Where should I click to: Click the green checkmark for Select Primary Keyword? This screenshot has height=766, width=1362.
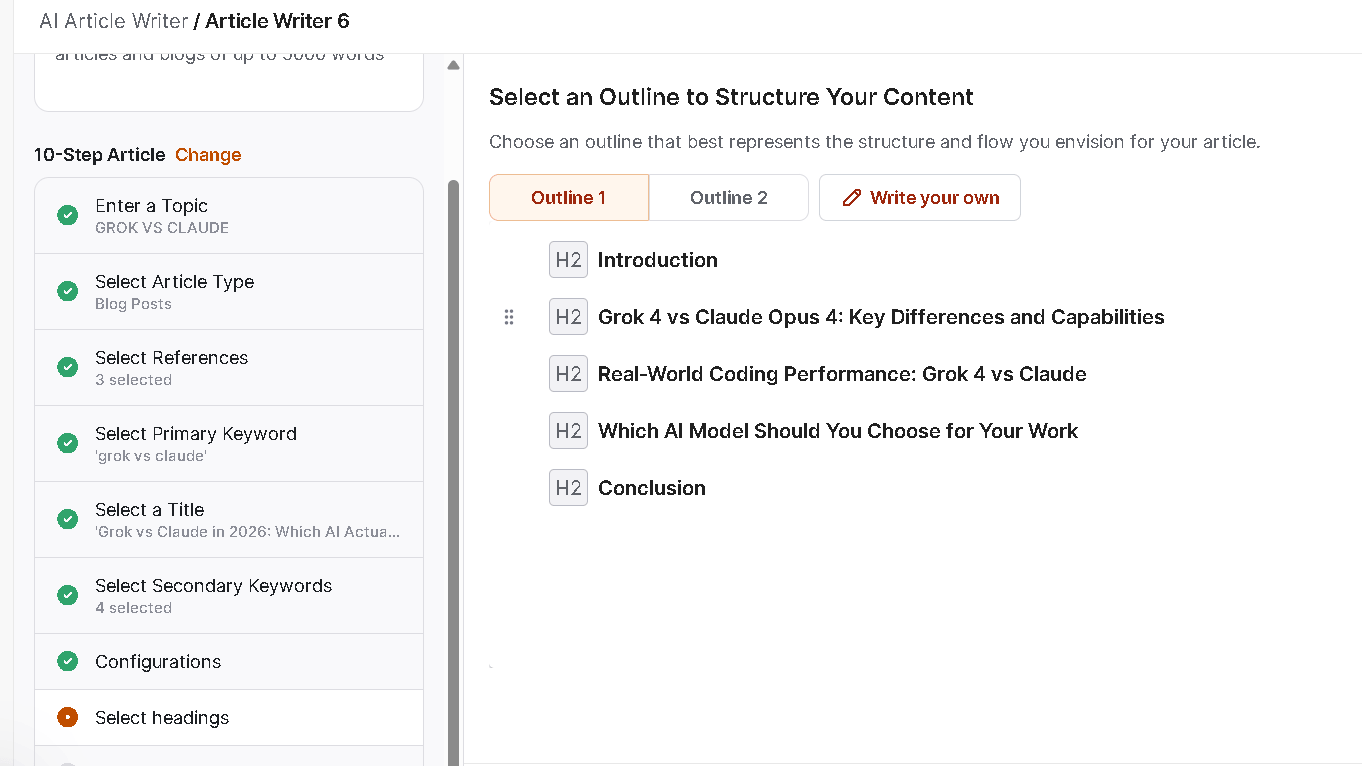pyautogui.click(x=67, y=443)
